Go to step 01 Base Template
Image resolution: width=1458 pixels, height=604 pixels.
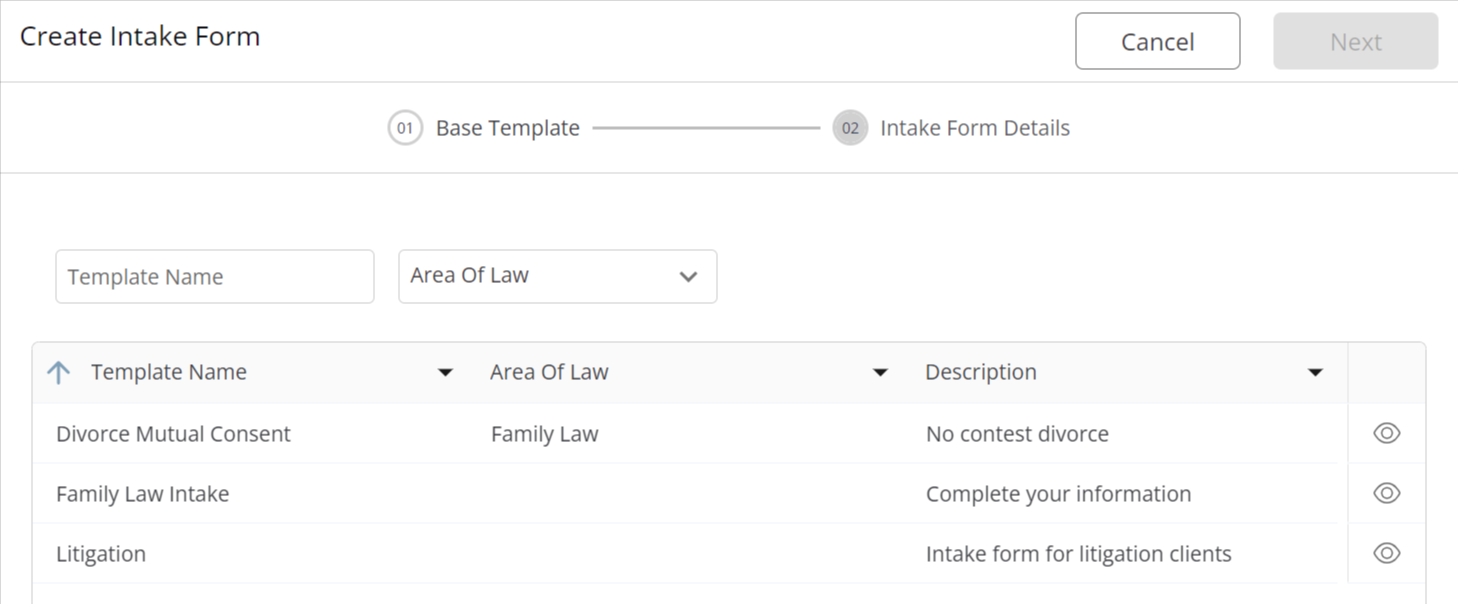click(x=484, y=128)
